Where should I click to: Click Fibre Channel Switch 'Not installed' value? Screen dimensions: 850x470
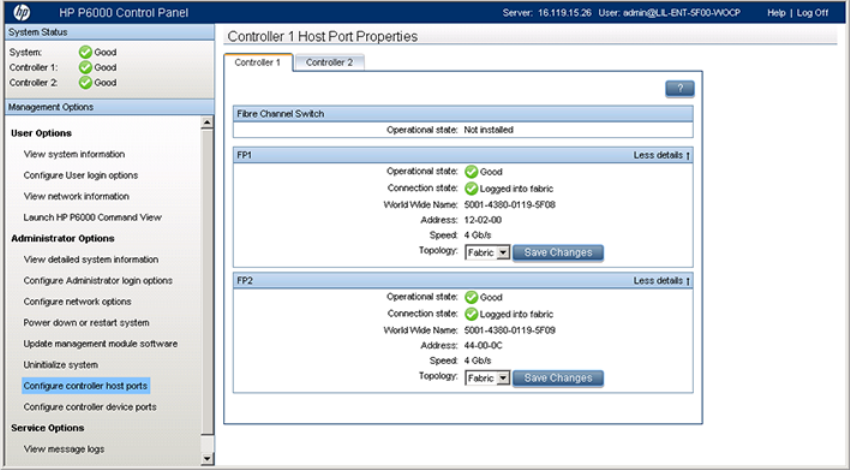pyautogui.click(x=488, y=130)
